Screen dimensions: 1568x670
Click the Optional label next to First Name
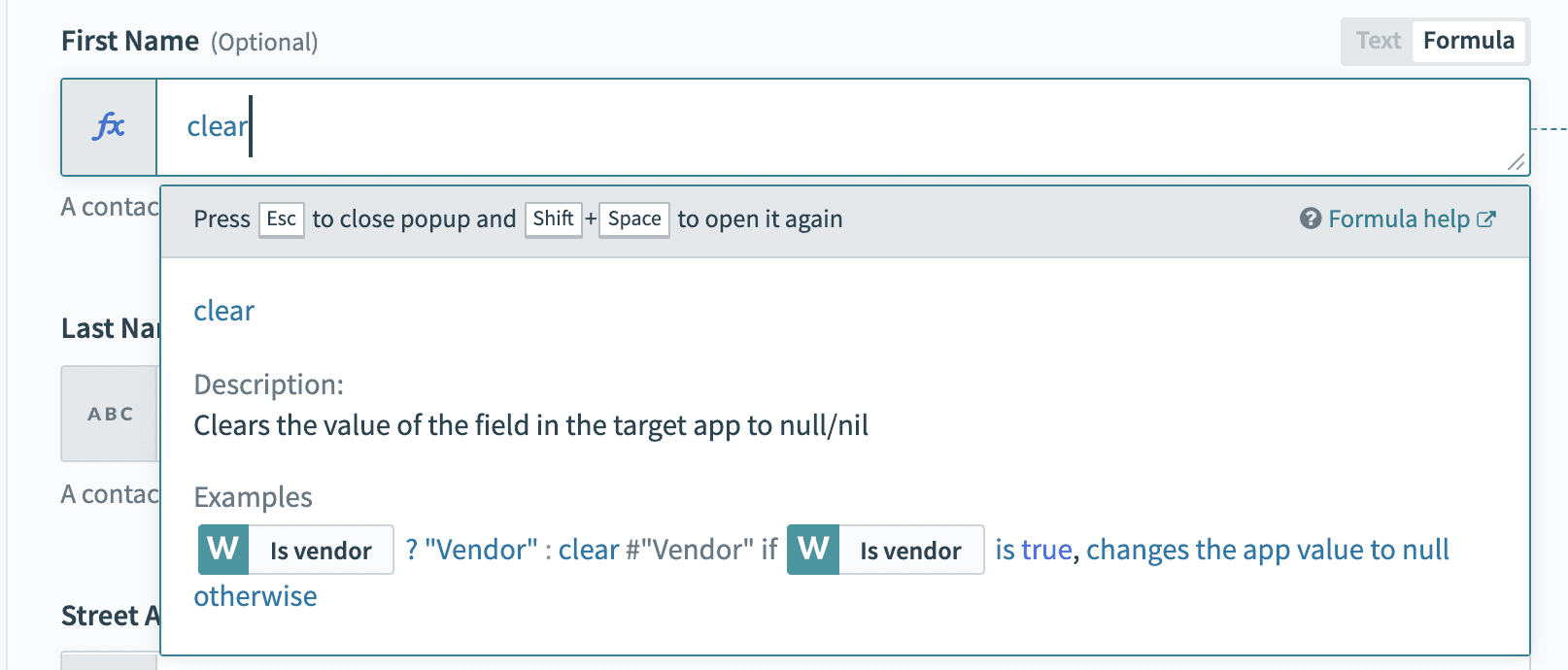click(263, 43)
